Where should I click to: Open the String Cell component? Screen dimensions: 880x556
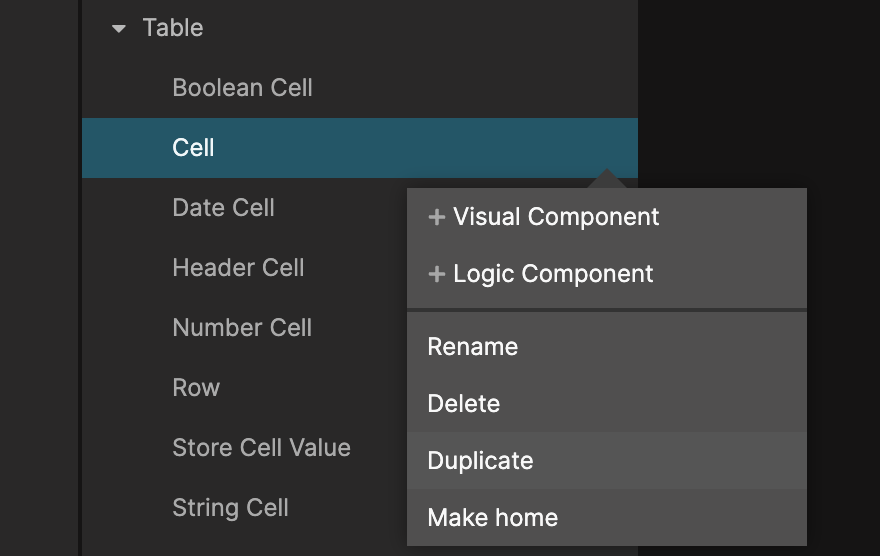click(x=230, y=508)
